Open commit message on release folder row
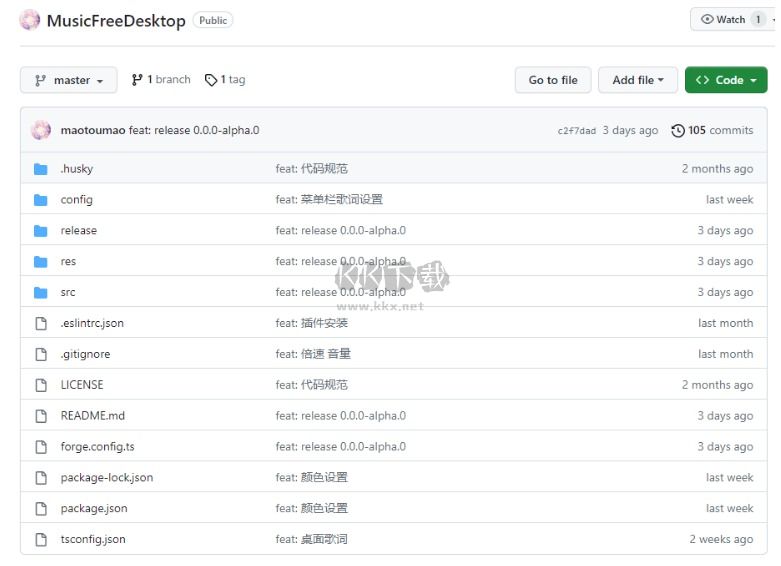 coord(341,231)
